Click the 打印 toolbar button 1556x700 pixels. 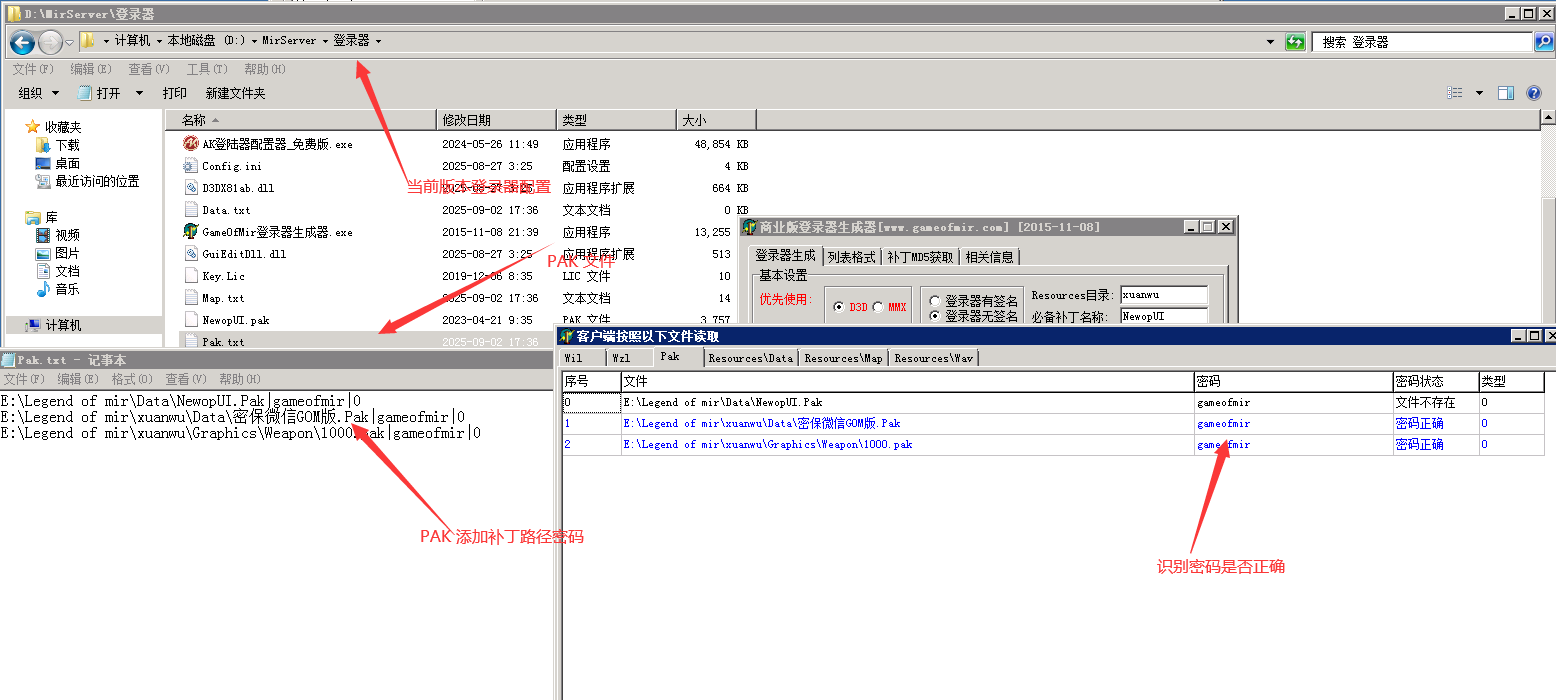[x=174, y=93]
